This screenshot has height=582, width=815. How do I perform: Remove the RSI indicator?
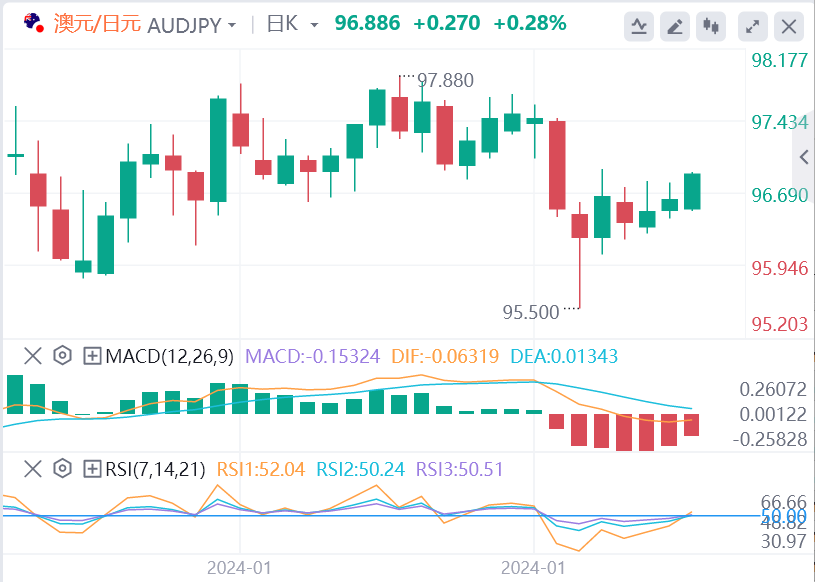pyautogui.click(x=33, y=469)
